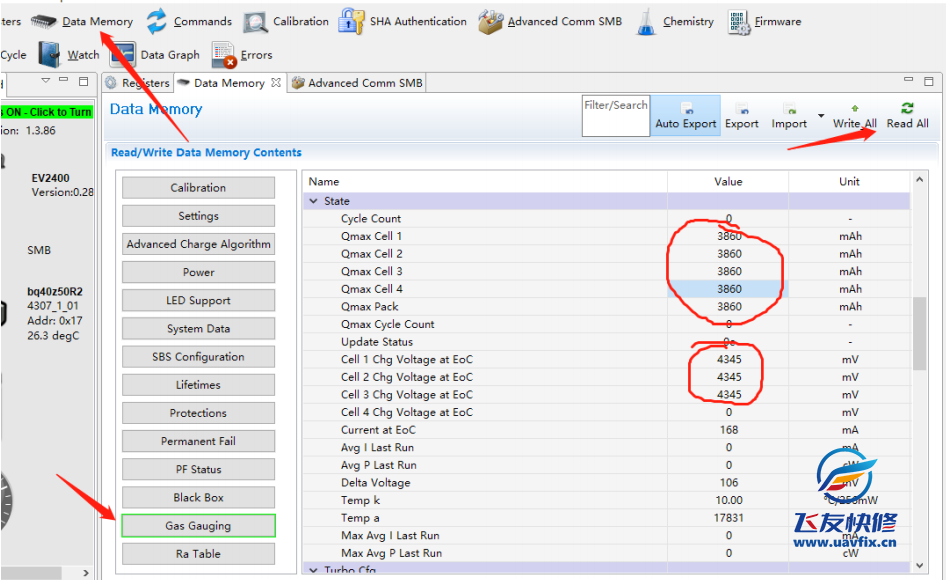Launch Advanced Comm SMB tool

490,21
